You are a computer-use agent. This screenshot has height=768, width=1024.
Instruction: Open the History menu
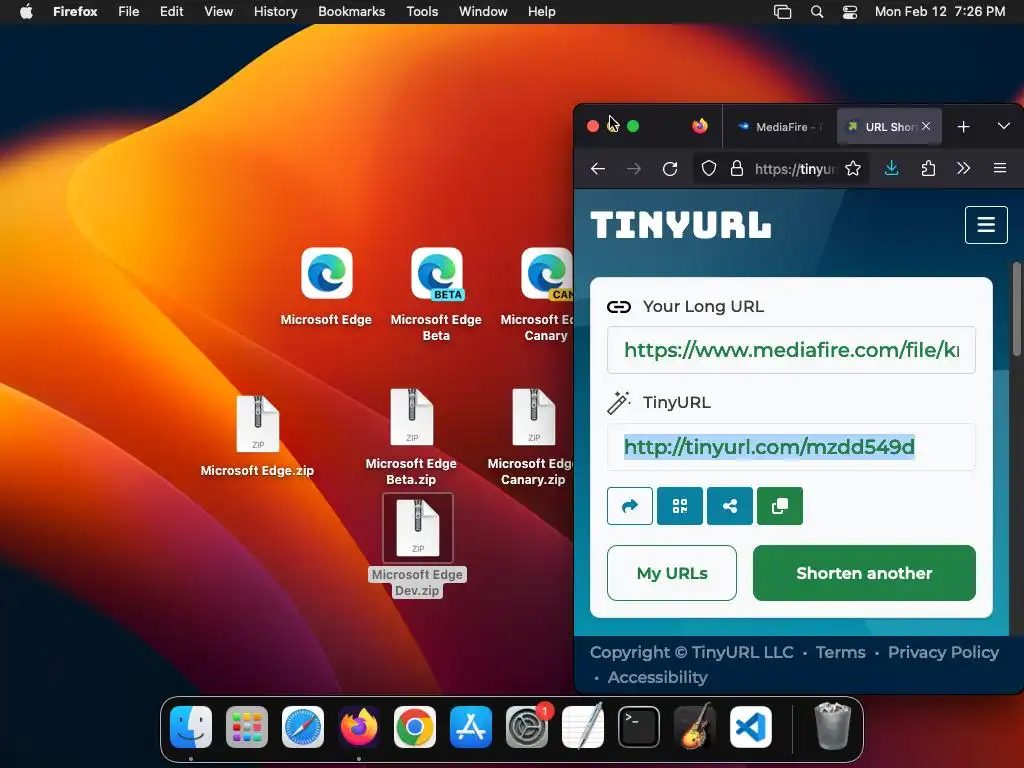point(276,12)
